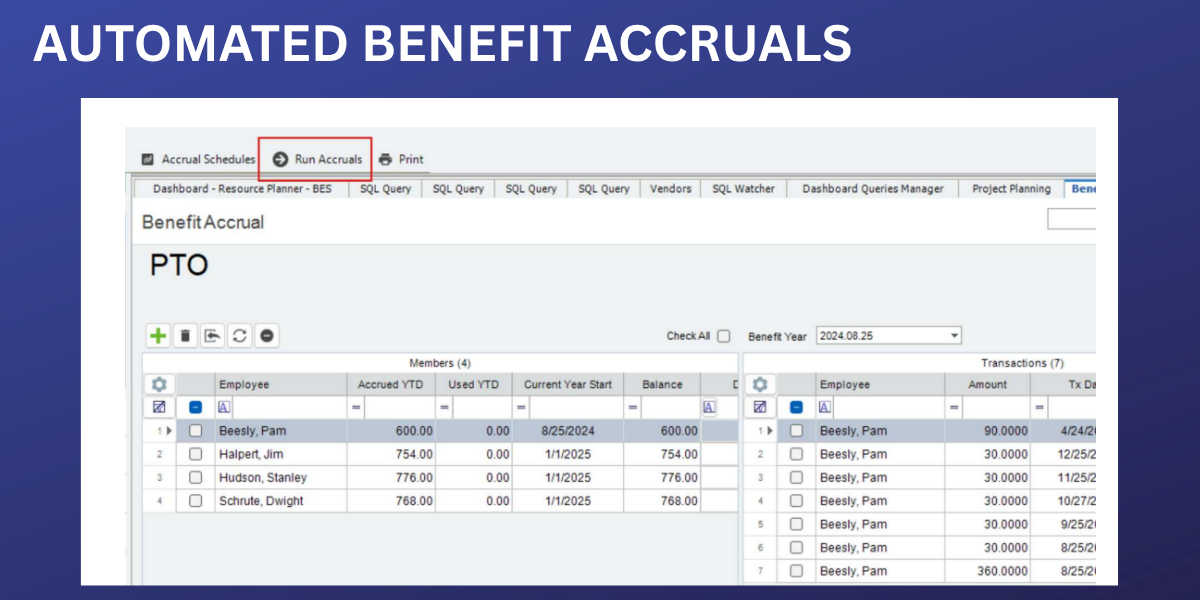Open the Dashboard Queries Manager tab

point(872,188)
